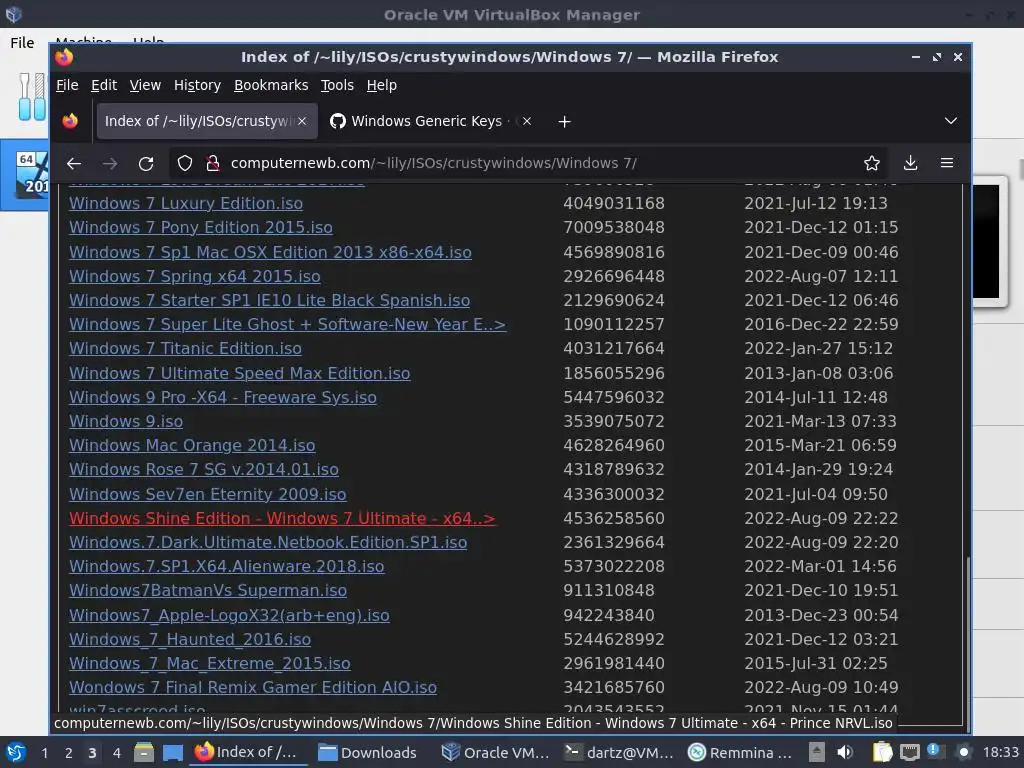The height and width of the screenshot is (768, 1024).
Task: Open the Bookmarks menu
Action: 271,85
